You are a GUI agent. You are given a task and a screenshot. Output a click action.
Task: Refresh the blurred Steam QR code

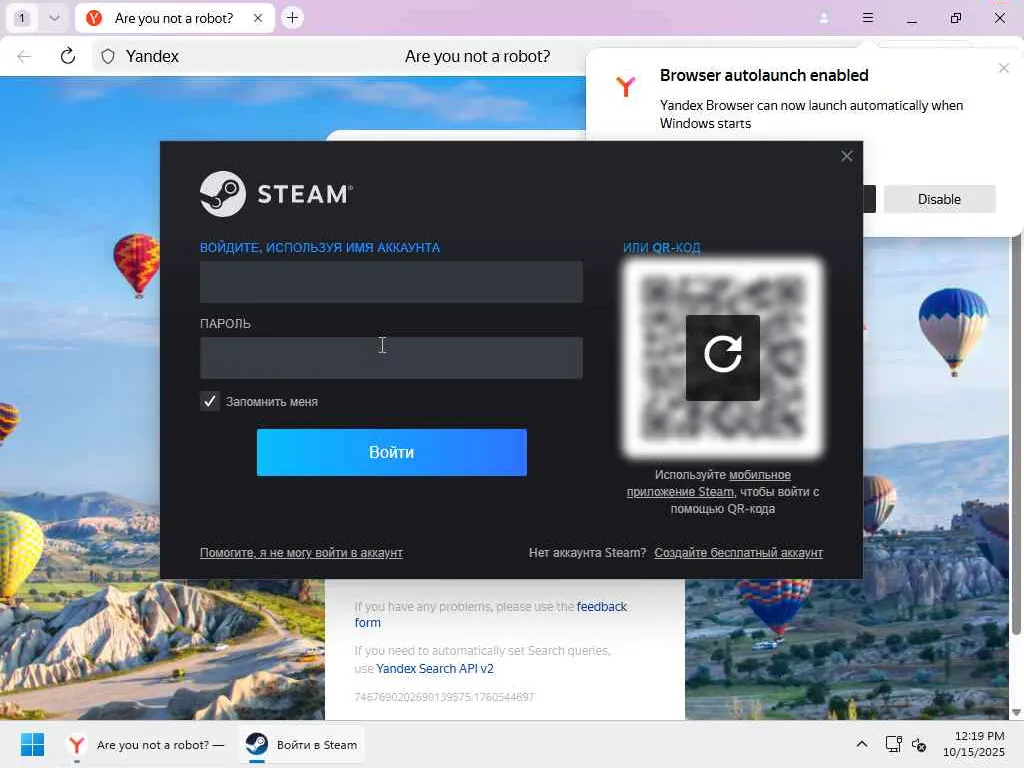[x=722, y=357]
